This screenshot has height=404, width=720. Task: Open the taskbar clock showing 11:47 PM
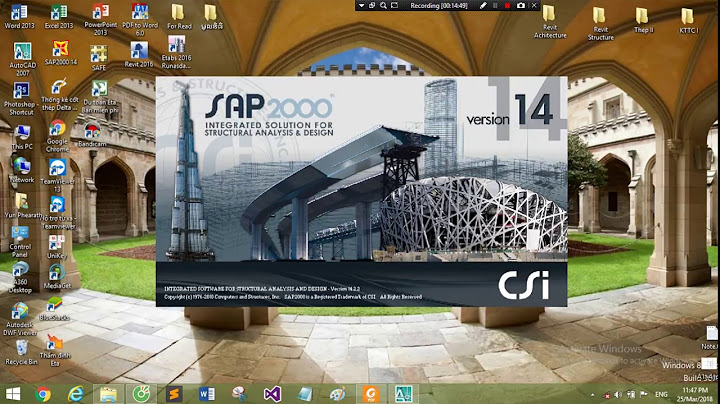coord(695,394)
